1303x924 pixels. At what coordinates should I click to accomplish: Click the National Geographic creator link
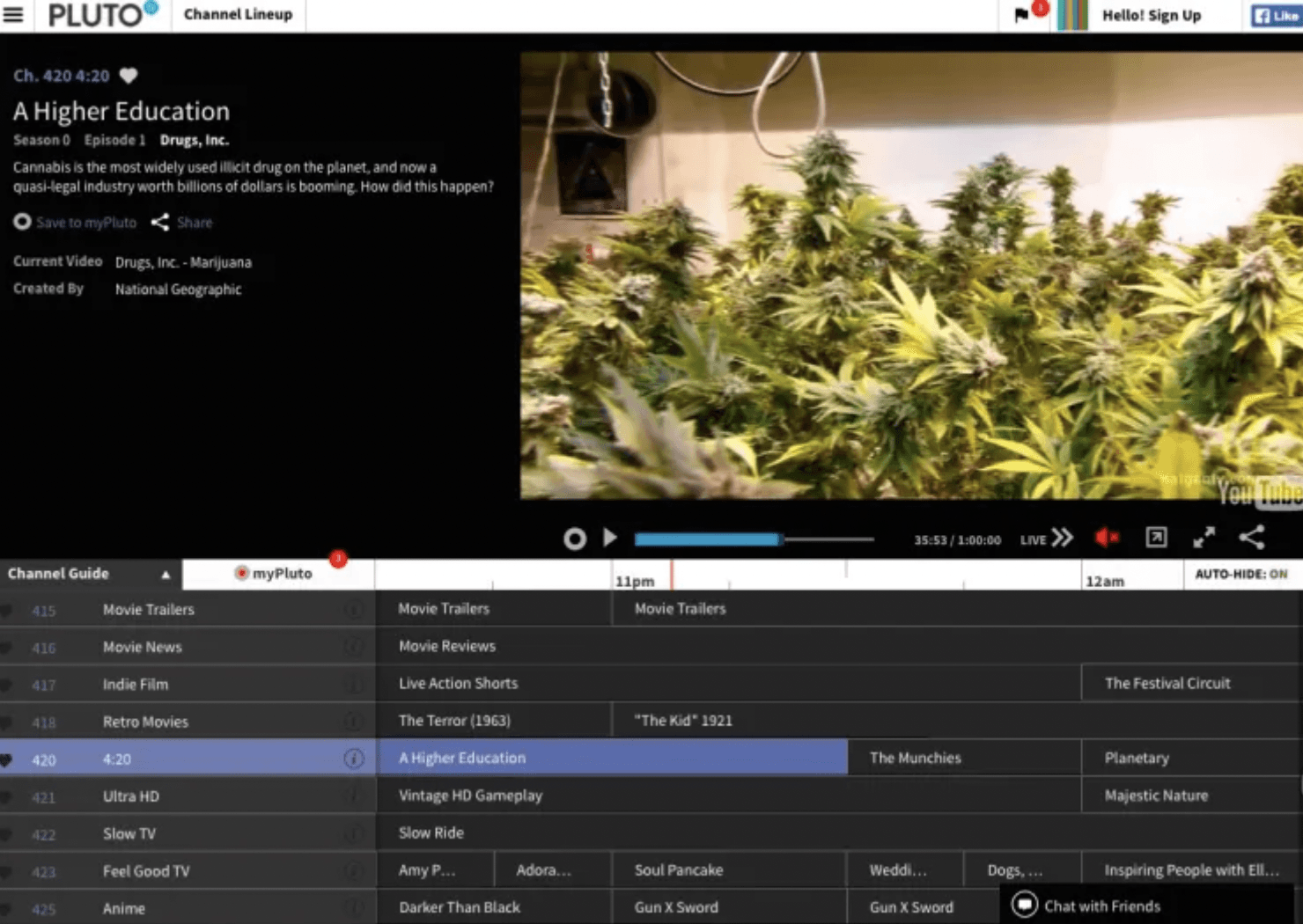point(178,290)
